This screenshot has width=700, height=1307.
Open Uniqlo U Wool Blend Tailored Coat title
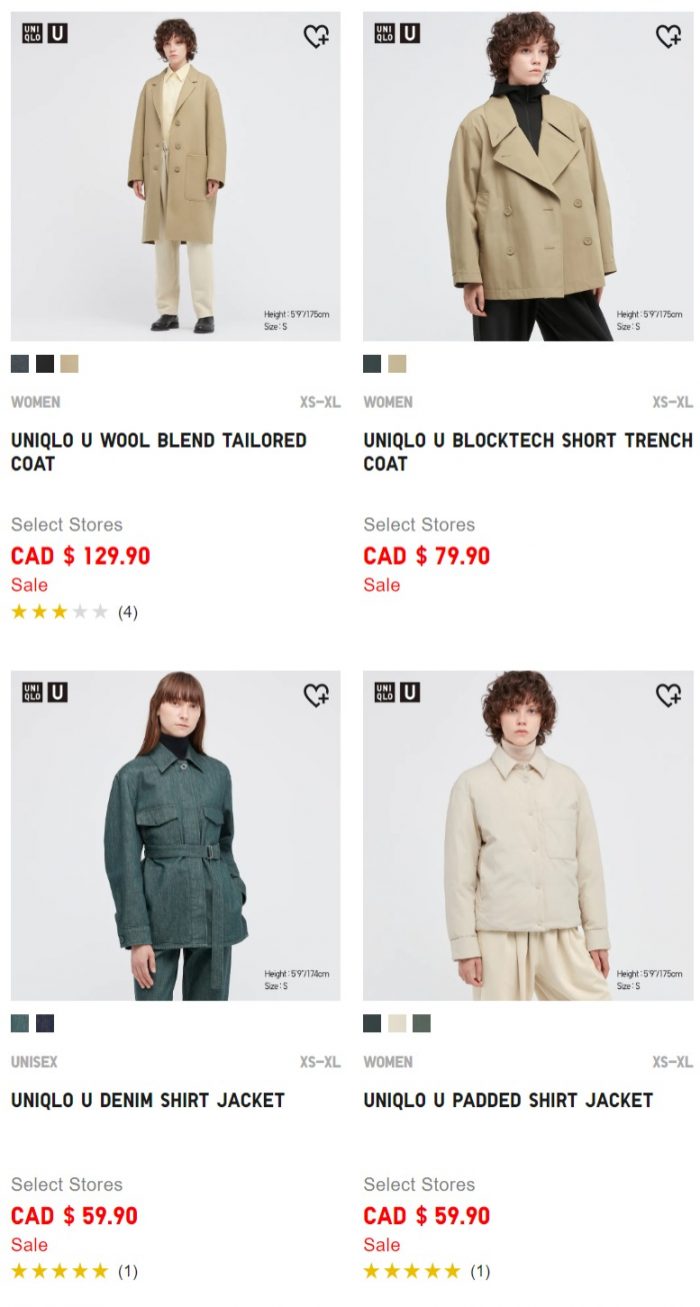point(159,452)
